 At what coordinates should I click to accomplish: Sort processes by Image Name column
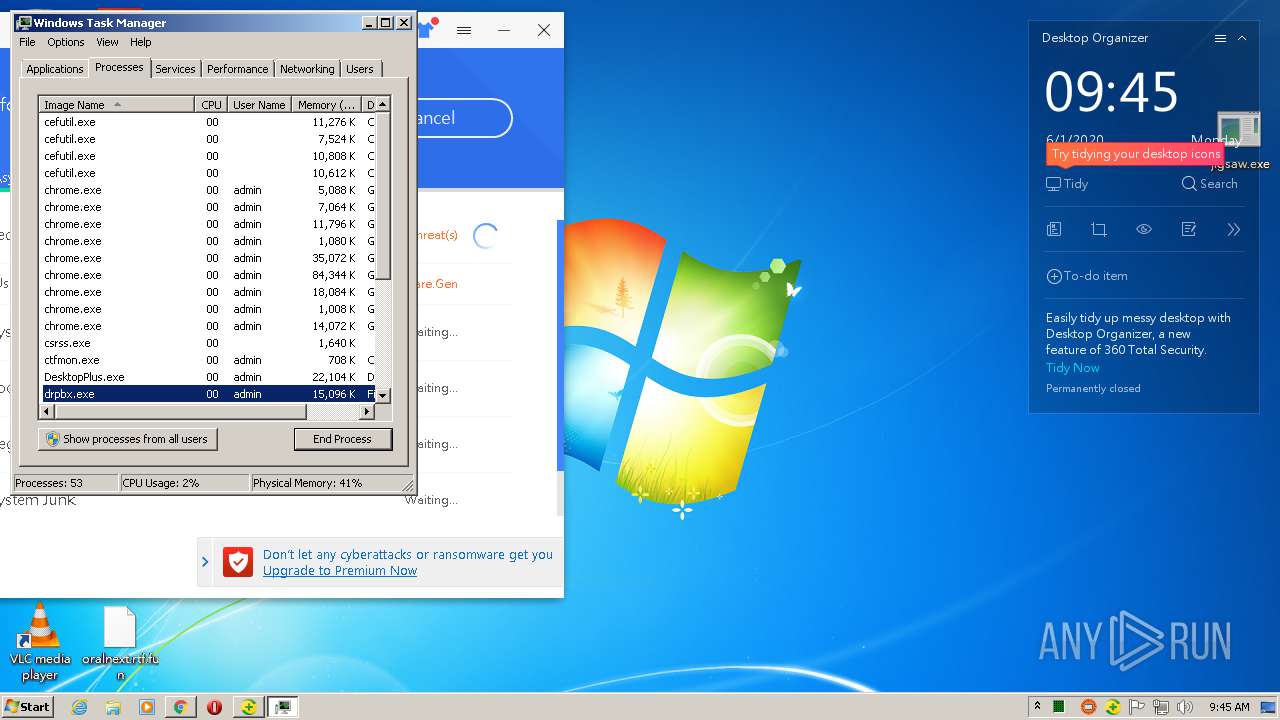click(x=116, y=105)
